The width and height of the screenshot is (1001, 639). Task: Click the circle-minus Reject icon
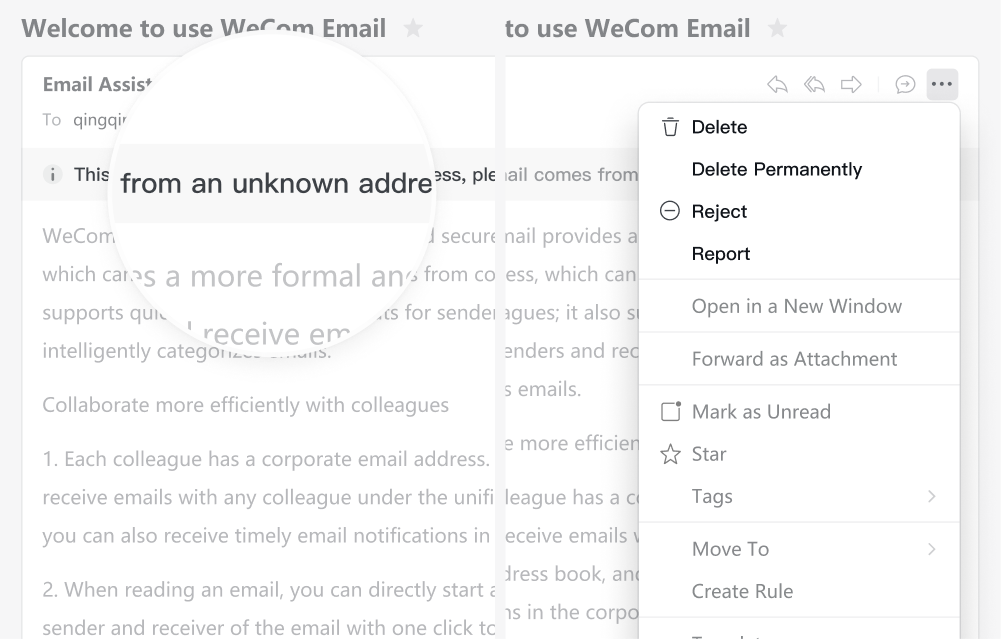(670, 211)
